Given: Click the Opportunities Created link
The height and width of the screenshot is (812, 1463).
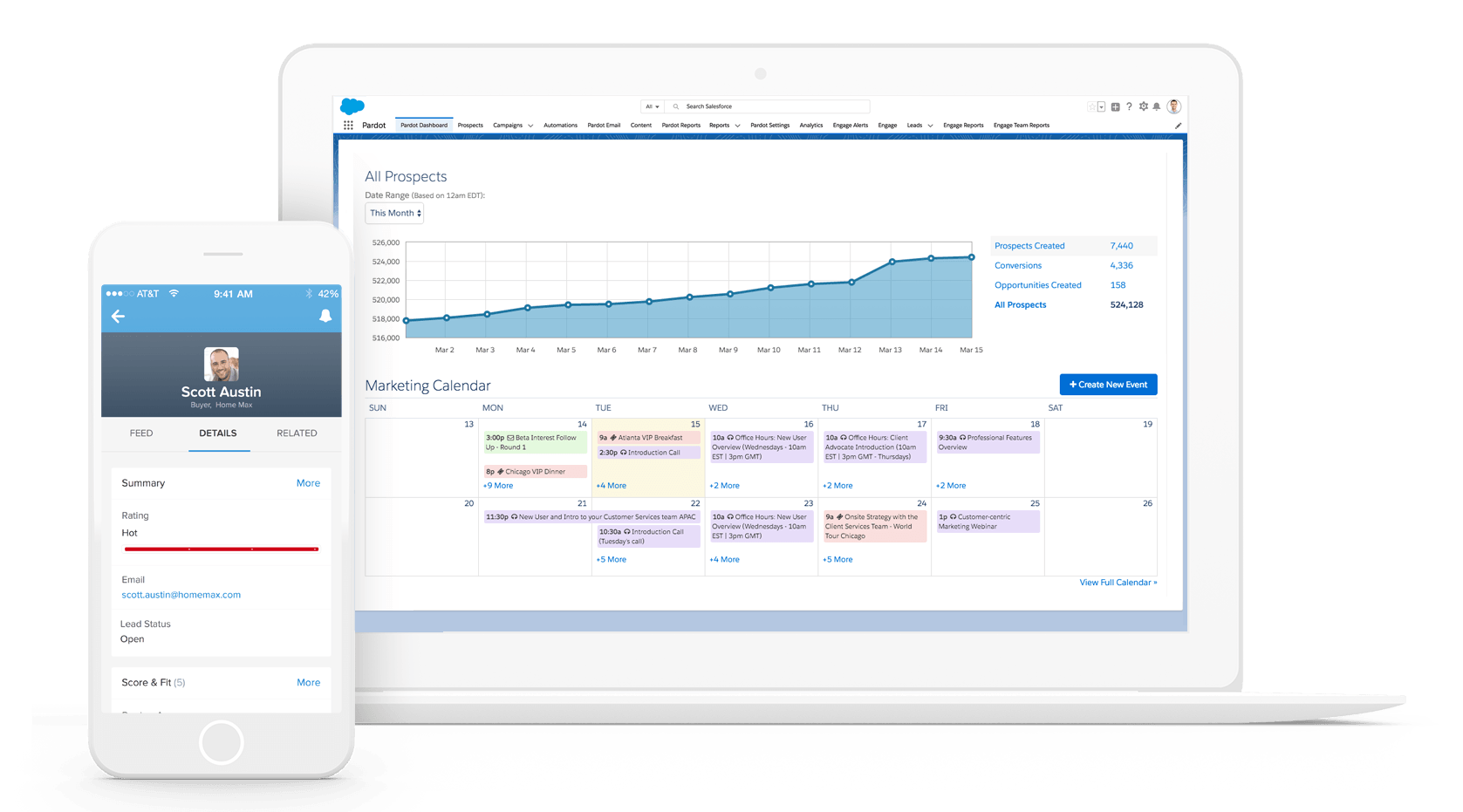Looking at the screenshot, I should (x=1038, y=285).
